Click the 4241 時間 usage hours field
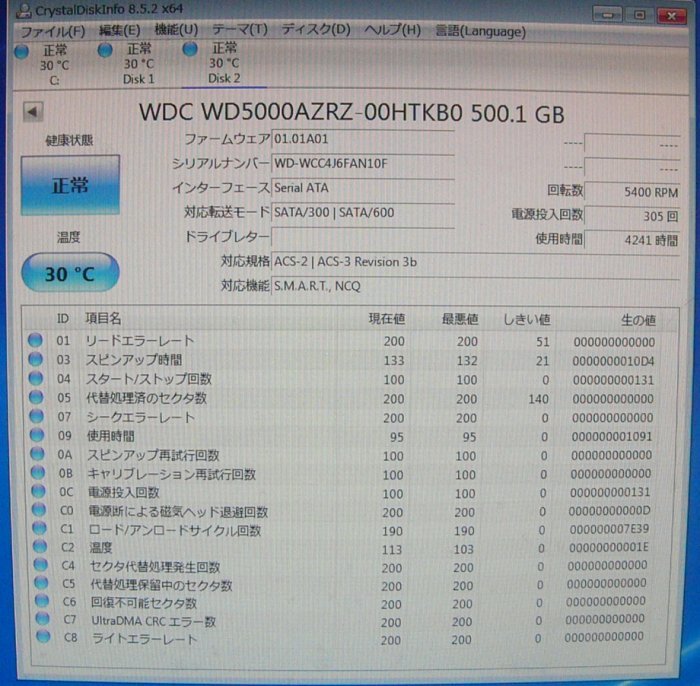Viewport: 700px width, 686px height. [632, 240]
